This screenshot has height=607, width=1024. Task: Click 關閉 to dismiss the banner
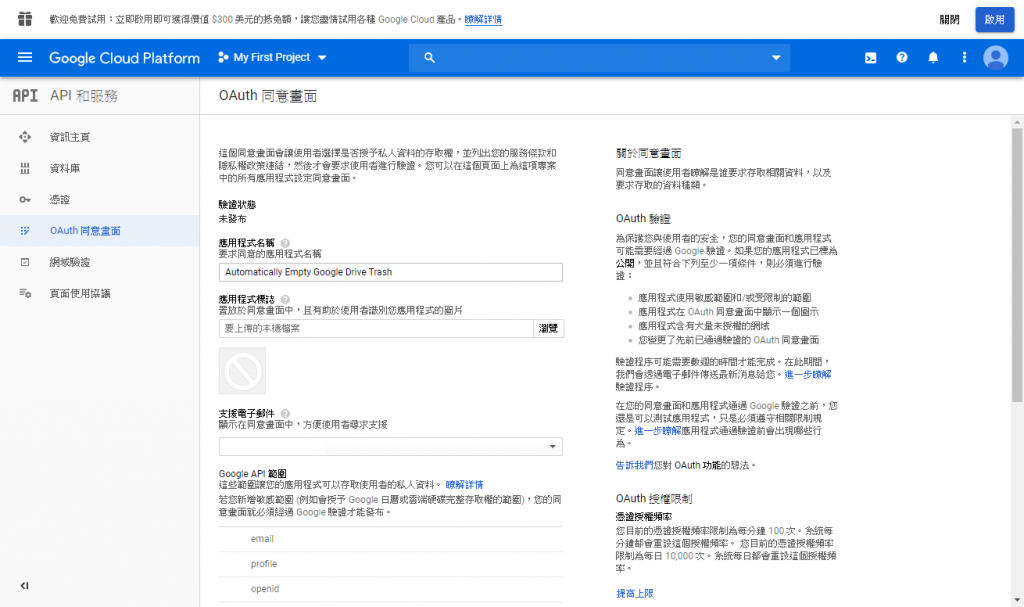(x=949, y=20)
